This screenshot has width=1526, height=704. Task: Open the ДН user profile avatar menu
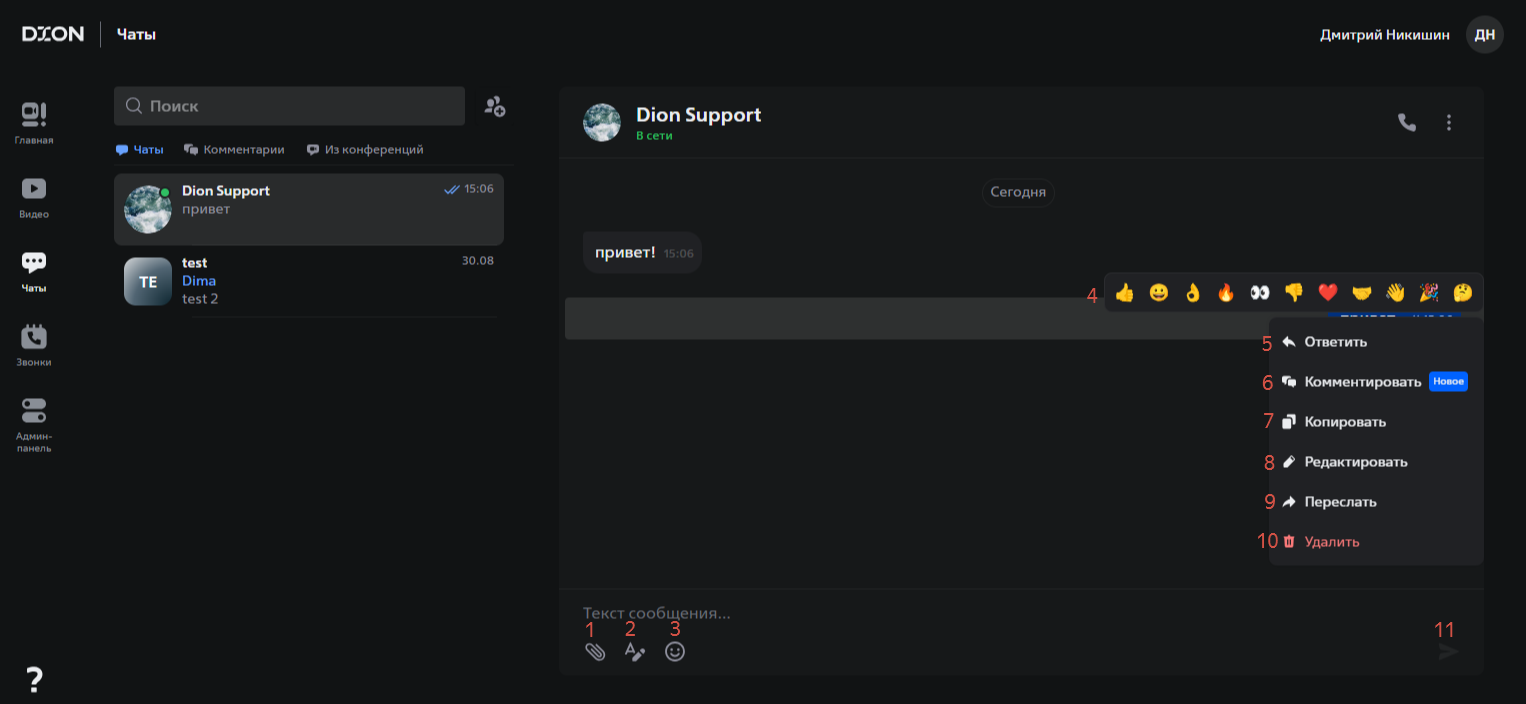(1485, 35)
